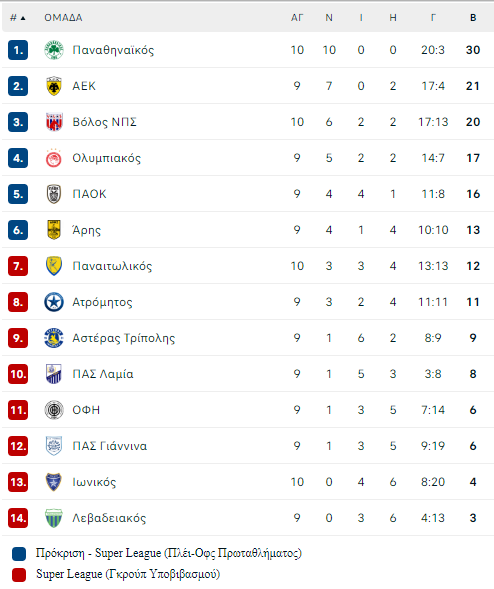Image resolution: width=494 pixels, height=589 pixels.
Task: Sort table by Β points column header
Action: coord(473,18)
